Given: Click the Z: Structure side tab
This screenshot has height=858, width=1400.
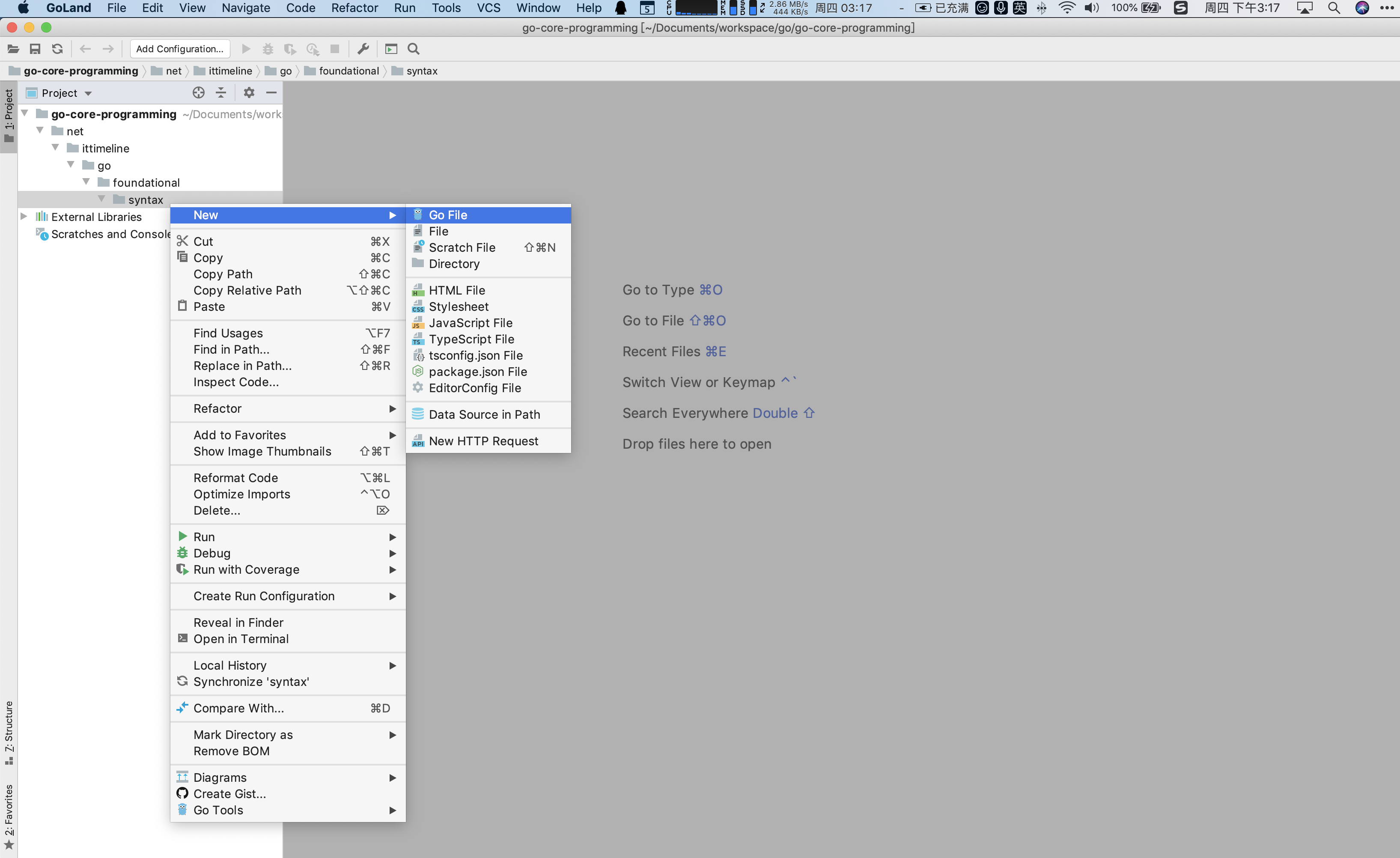Looking at the screenshot, I should pyautogui.click(x=9, y=733).
